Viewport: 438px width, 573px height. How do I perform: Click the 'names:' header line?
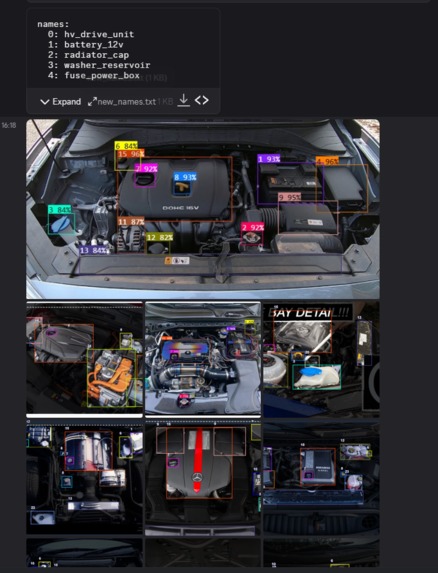[x=53, y=24]
